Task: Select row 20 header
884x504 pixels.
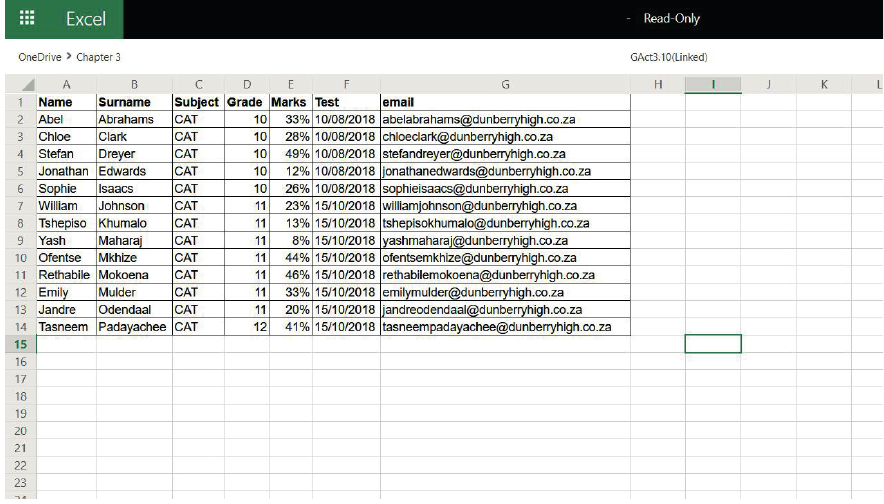Action: [21, 431]
